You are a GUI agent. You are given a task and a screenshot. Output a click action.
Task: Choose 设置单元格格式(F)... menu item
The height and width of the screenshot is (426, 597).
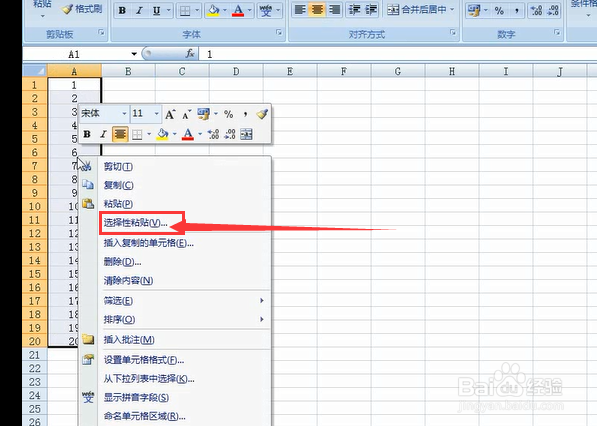click(x=175, y=360)
